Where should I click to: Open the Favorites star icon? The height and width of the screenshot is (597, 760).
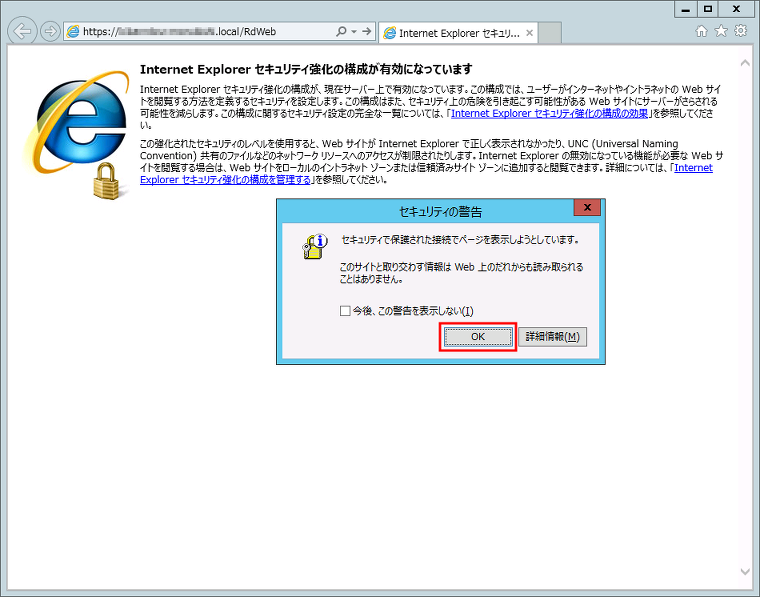click(721, 31)
